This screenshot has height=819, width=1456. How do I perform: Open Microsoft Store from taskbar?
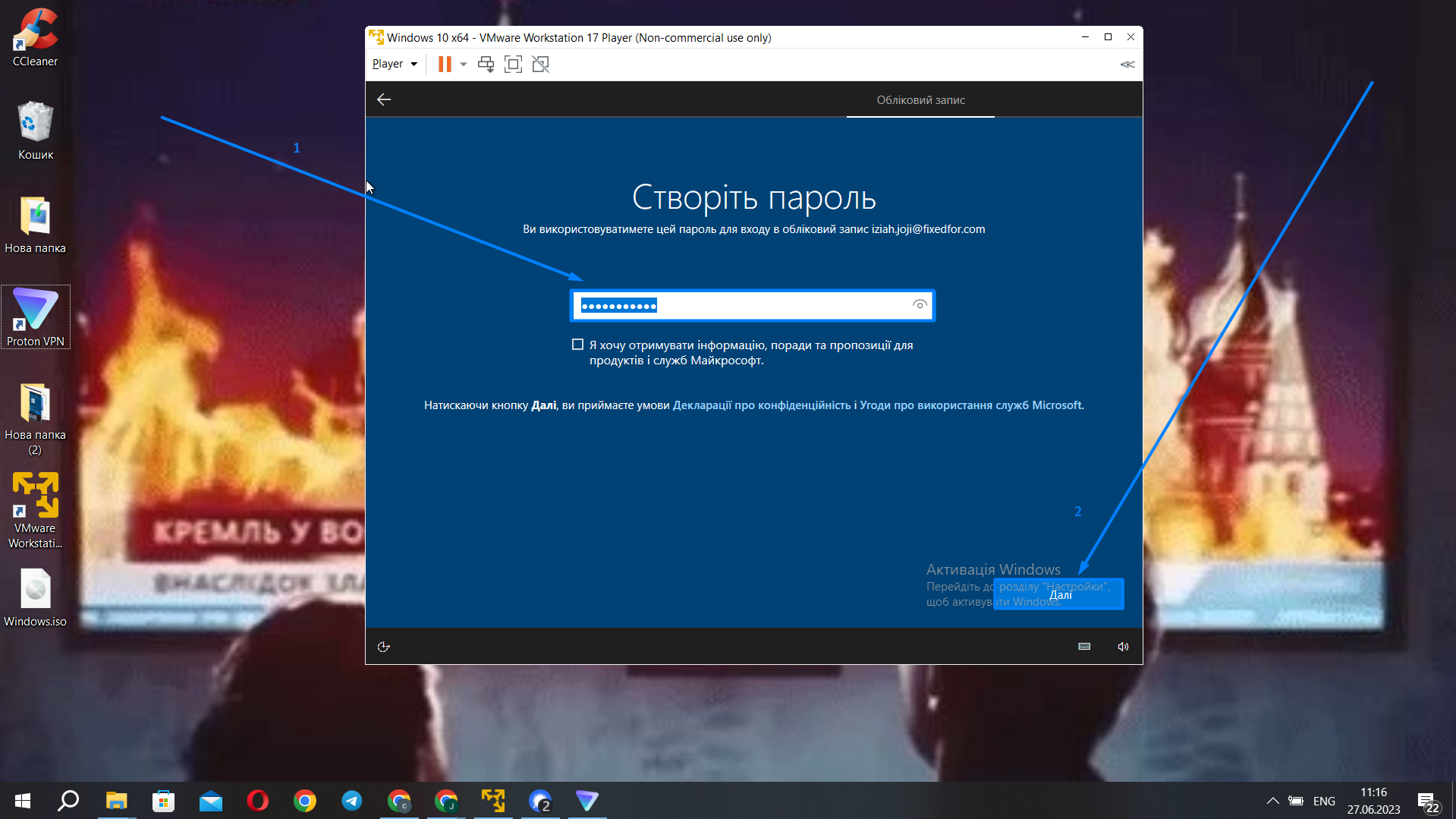coord(163,801)
